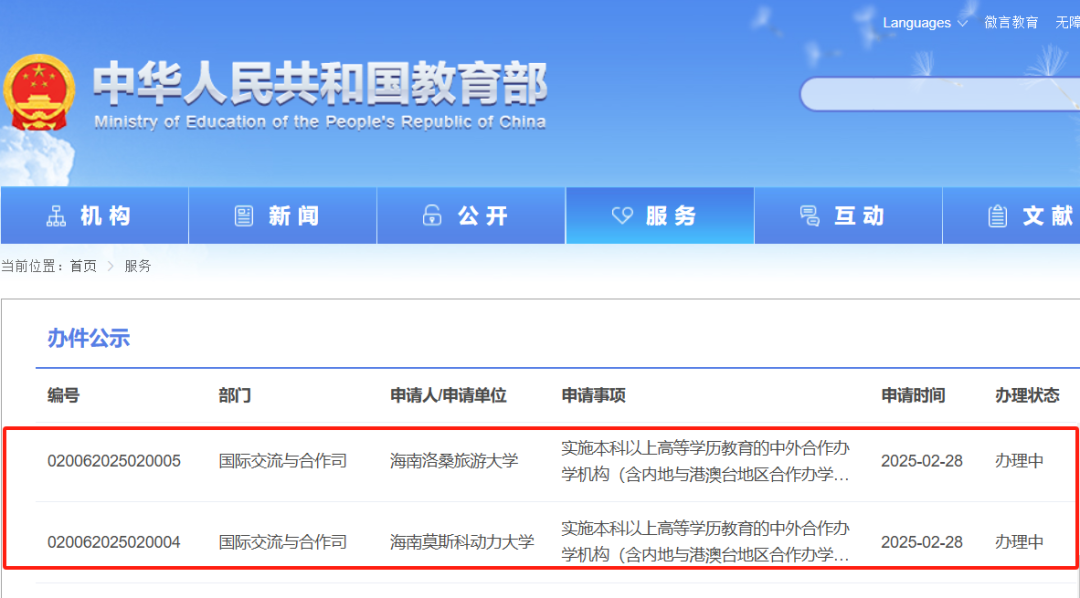
Task: Expand the Languages dropdown menu
Action: click(925, 23)
